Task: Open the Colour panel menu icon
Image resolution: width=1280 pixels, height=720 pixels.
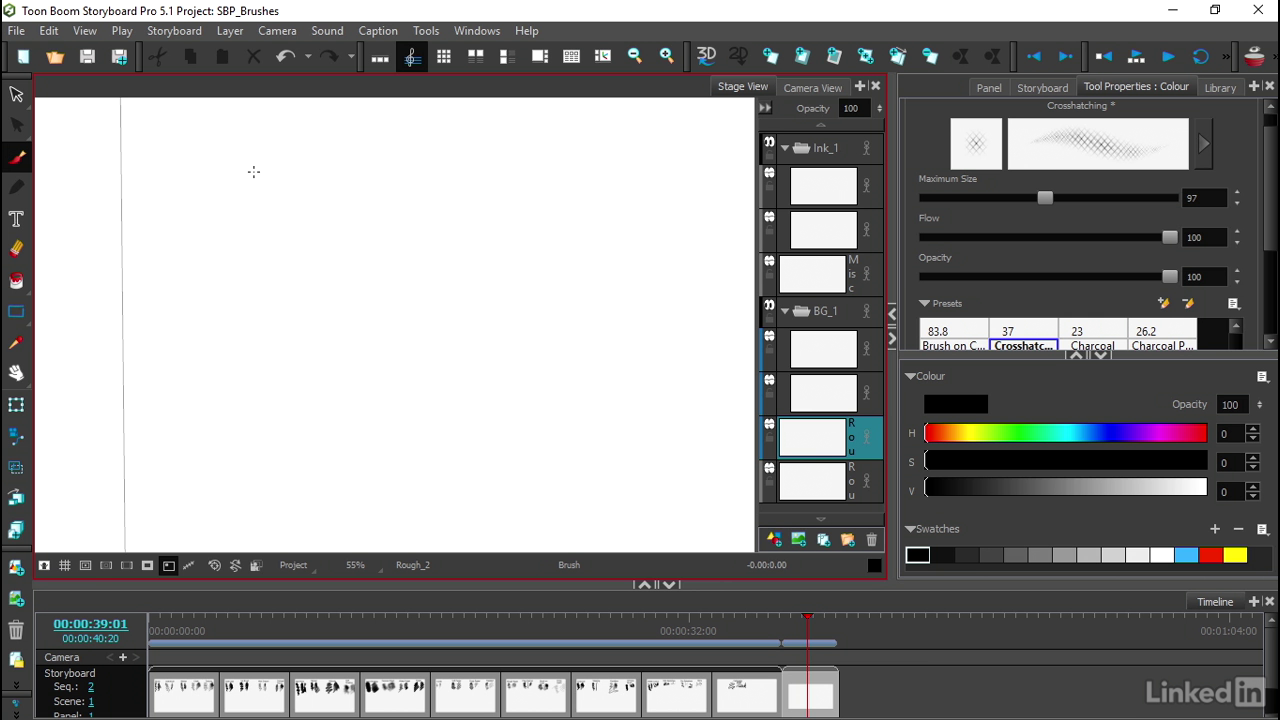Action: 1262,377
